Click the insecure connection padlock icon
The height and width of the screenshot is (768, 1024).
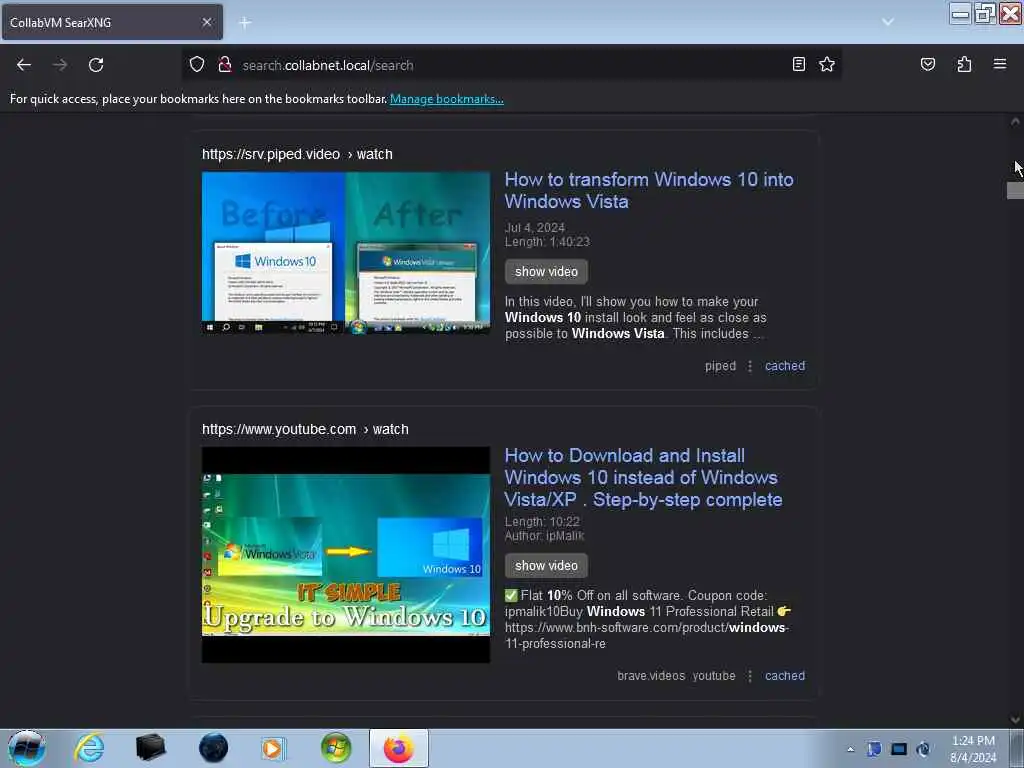click(x=225, y=64)
